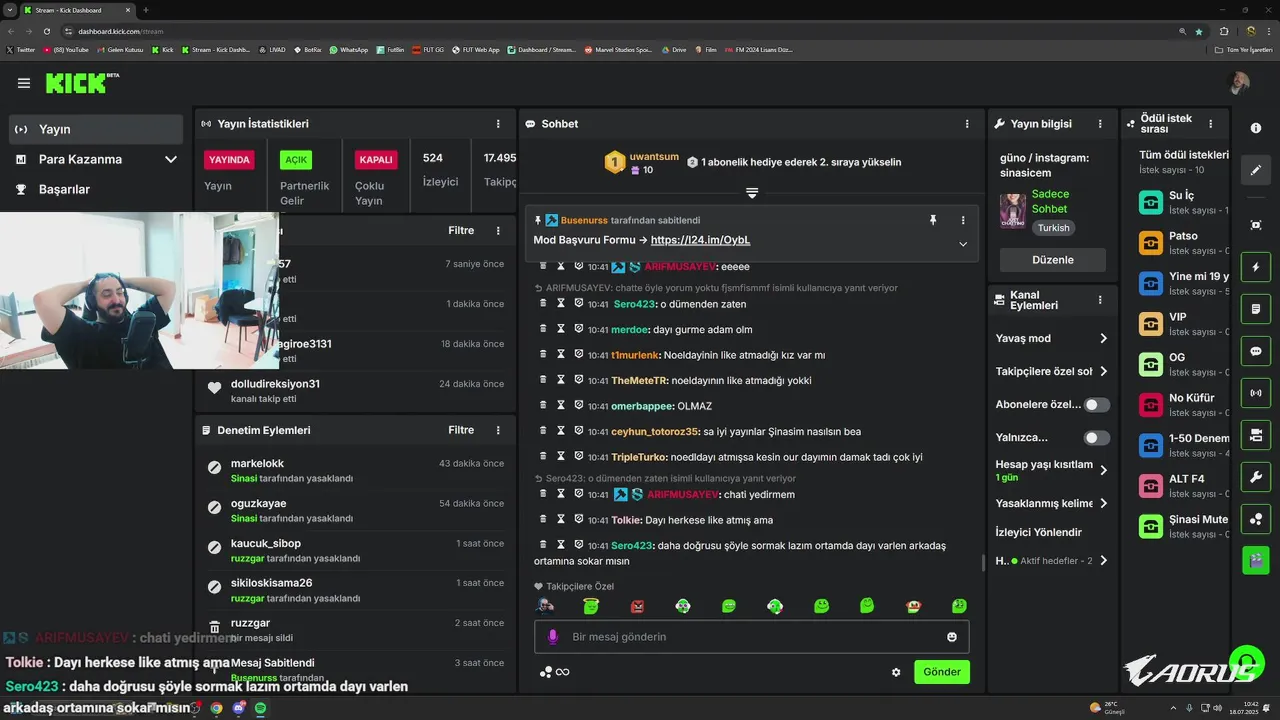Screen dimensions: 1280x720
Task: Open the lightning bolt quick actions icon
Action: [1256, 268]
